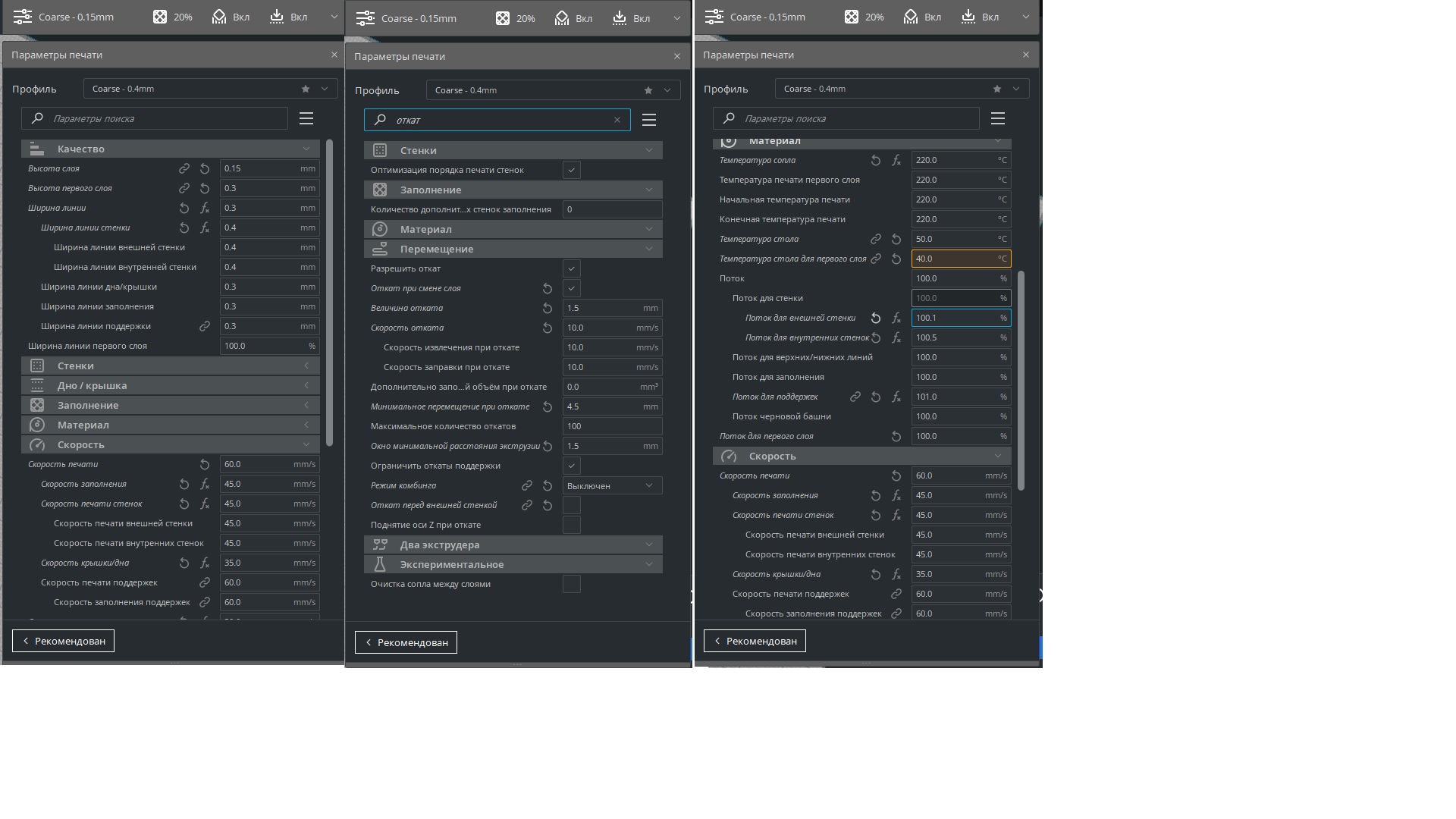Clear the 'откат' search text
This screenshot has height=819, width=1456.
click(x=617, y=120)
